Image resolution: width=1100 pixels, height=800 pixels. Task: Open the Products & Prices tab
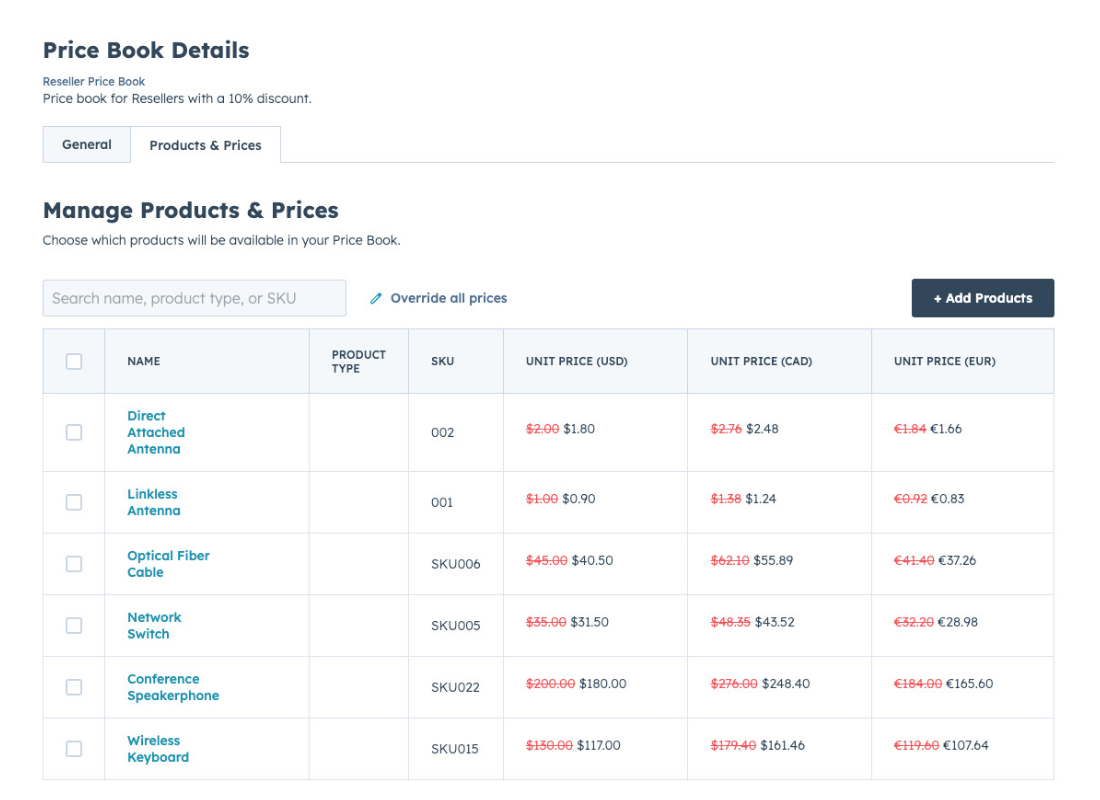(x=205, y=145)
